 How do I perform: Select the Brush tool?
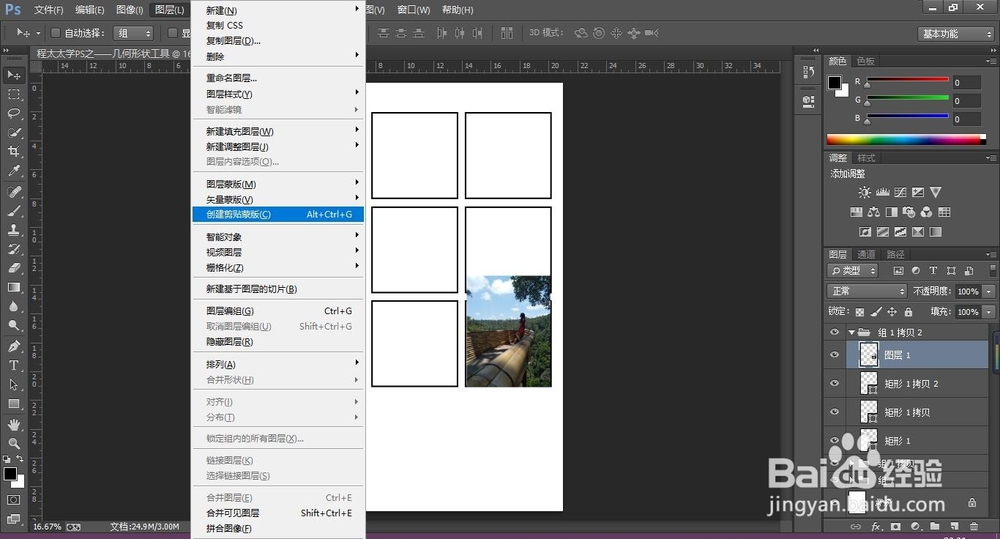(13, 211)
